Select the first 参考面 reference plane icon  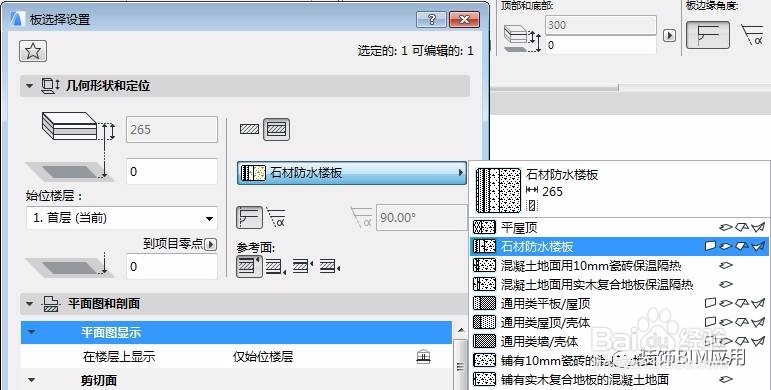click(249, 266)
